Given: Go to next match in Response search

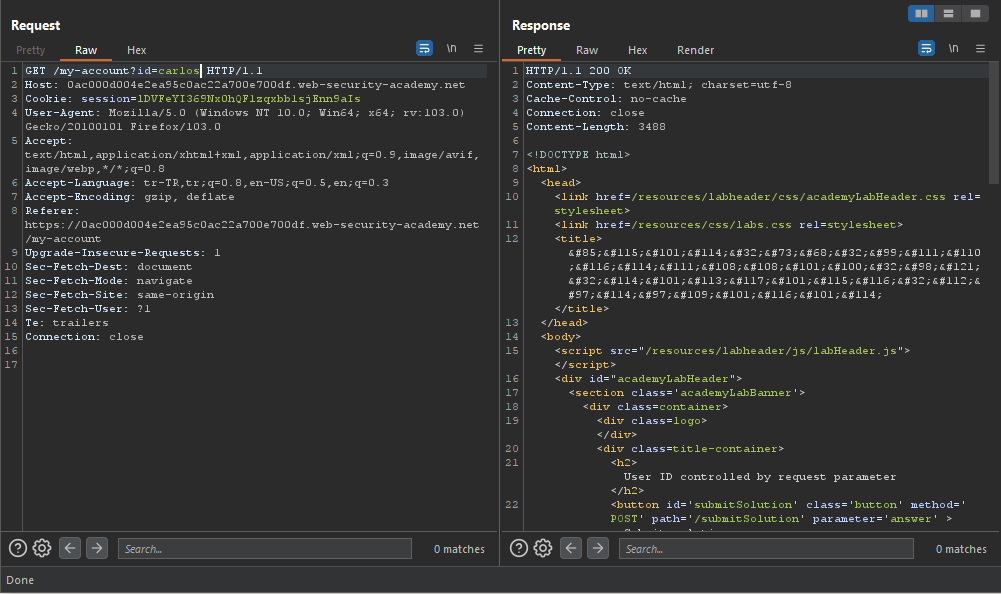Looking at the screenshot, I should pyautogui.click(x=598, y=548).
